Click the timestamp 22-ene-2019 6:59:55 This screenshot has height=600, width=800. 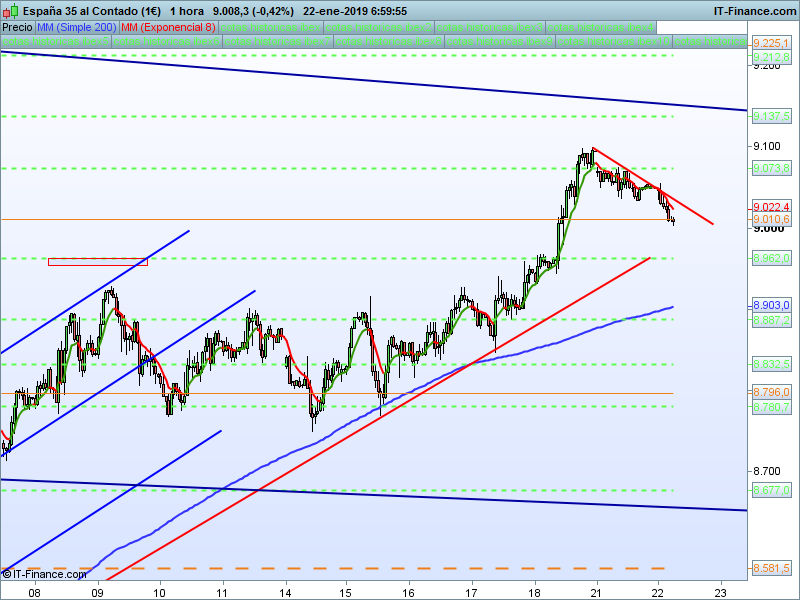(x=355, y=11)
